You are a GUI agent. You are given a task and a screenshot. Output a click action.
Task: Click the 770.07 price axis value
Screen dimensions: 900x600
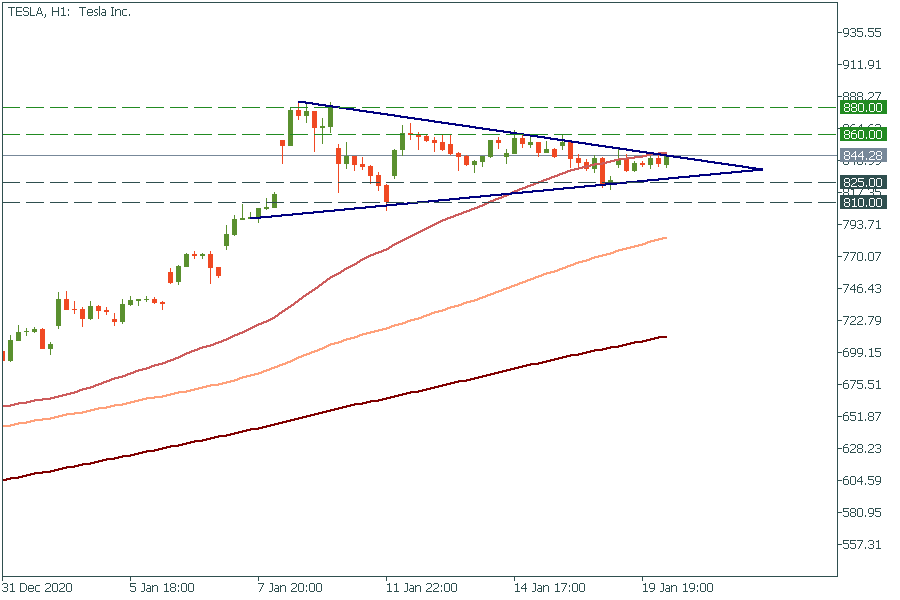(x=861, y=257)
